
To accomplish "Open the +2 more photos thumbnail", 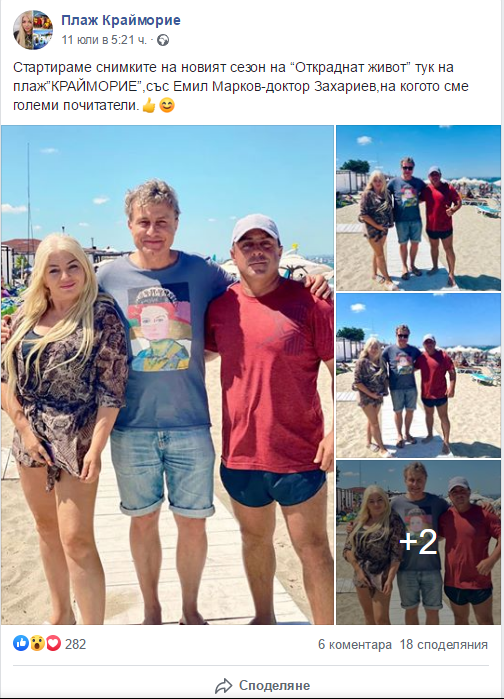I will point(418,542).
